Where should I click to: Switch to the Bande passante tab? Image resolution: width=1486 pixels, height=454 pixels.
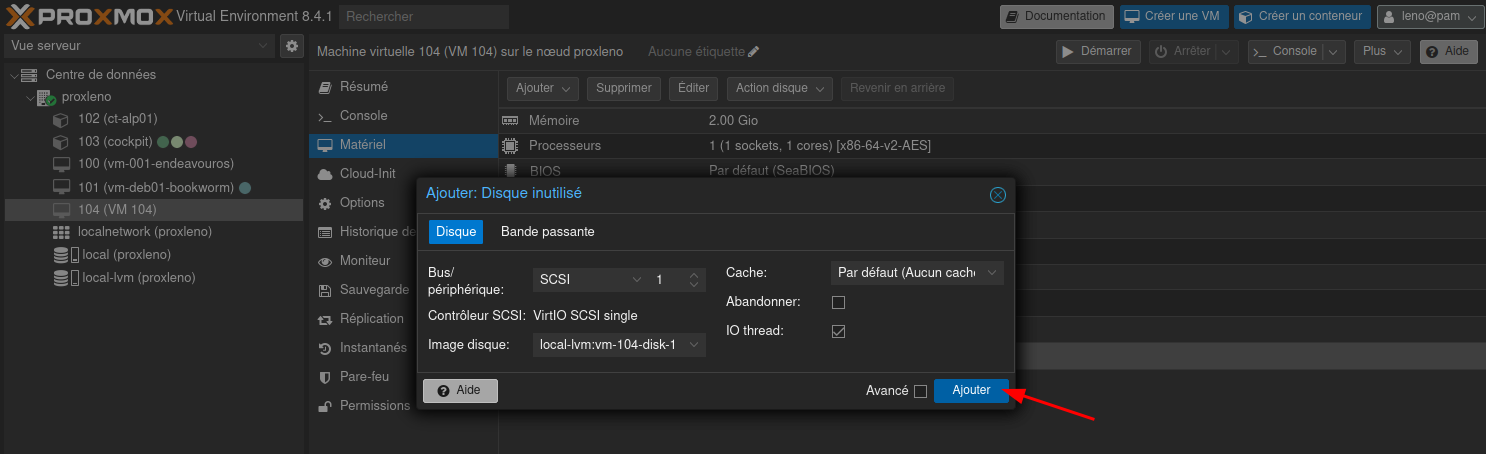point(547,232)
